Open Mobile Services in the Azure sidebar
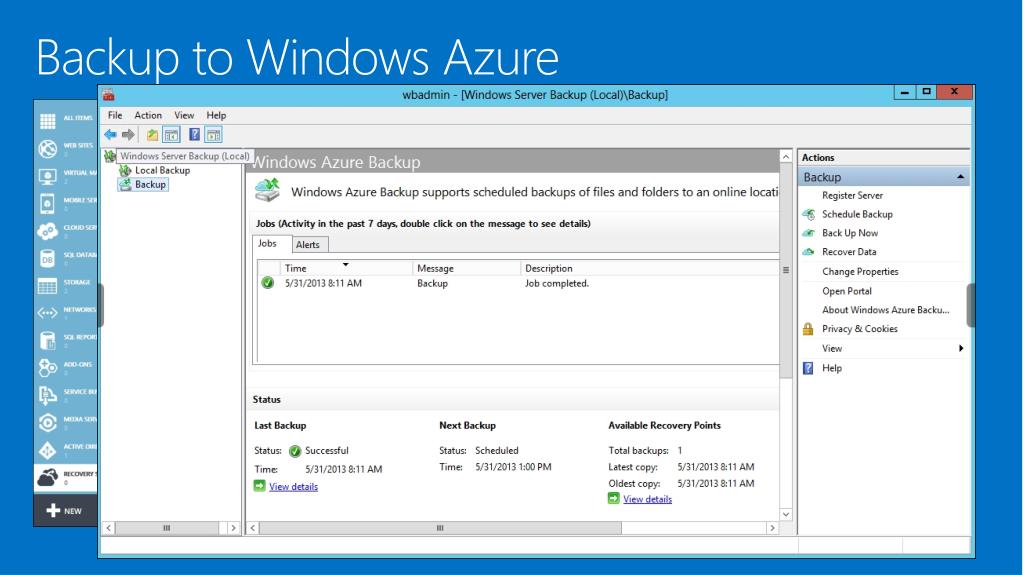The image size is (1023, 575). point(66,203)
